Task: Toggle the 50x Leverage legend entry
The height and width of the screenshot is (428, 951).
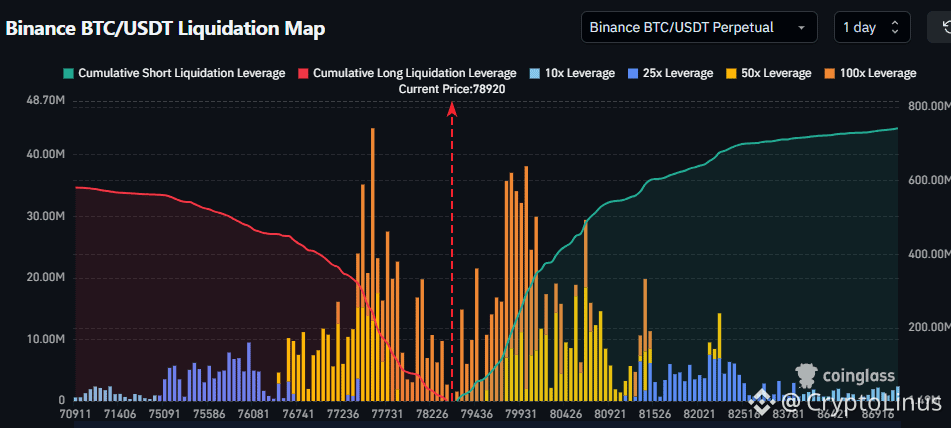Action: (768, 73)
